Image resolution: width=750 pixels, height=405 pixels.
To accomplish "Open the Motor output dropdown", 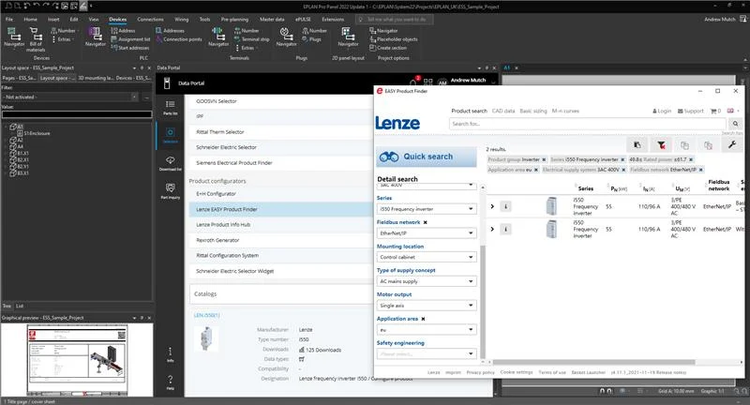I will (426, 305).
